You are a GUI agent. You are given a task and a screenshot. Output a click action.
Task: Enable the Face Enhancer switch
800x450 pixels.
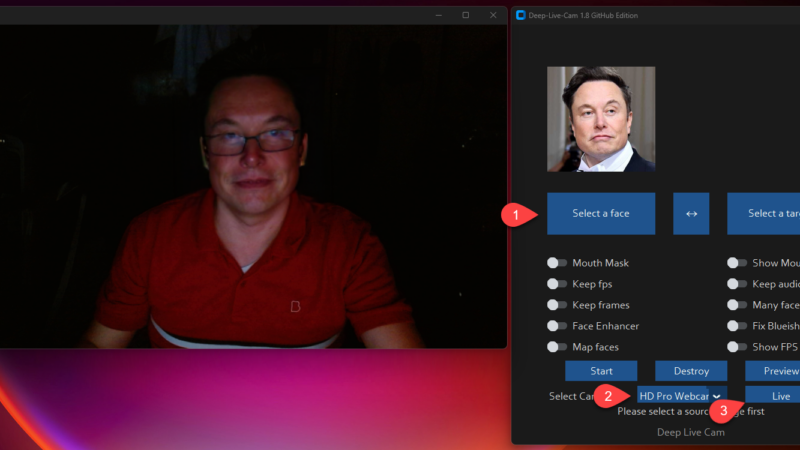click(x=556, y=326)
